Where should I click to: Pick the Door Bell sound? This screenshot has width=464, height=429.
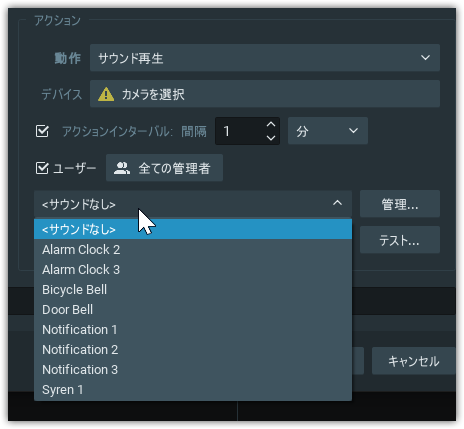pos(193,309)
